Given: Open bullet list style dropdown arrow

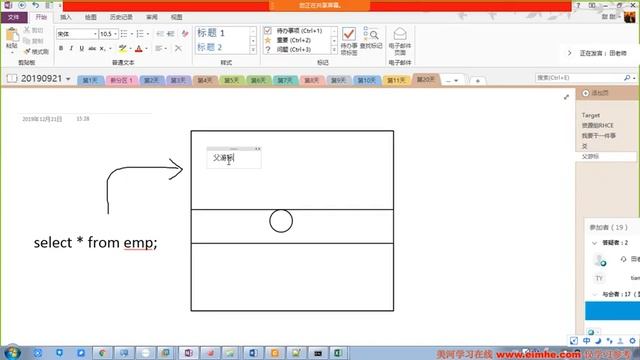Looking at the screenshot, I should (131, 34).
